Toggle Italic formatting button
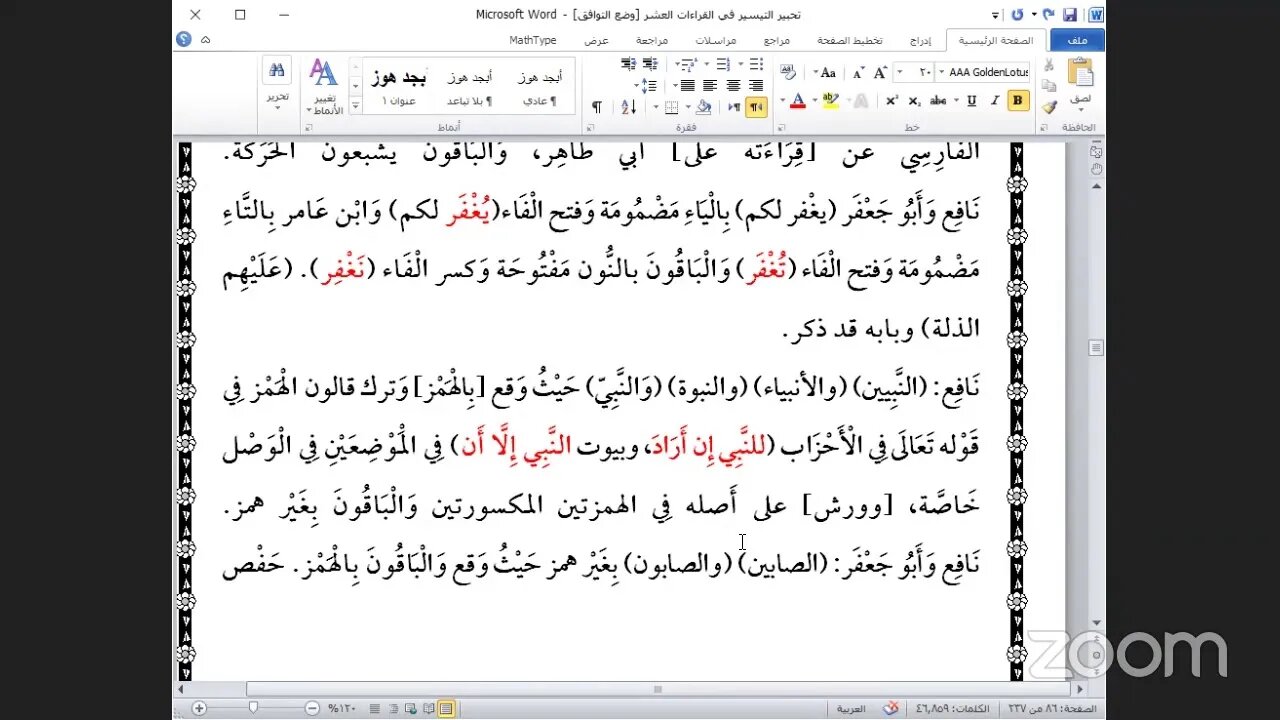The height and width of the screenshot is (720, 1280). 995,100
